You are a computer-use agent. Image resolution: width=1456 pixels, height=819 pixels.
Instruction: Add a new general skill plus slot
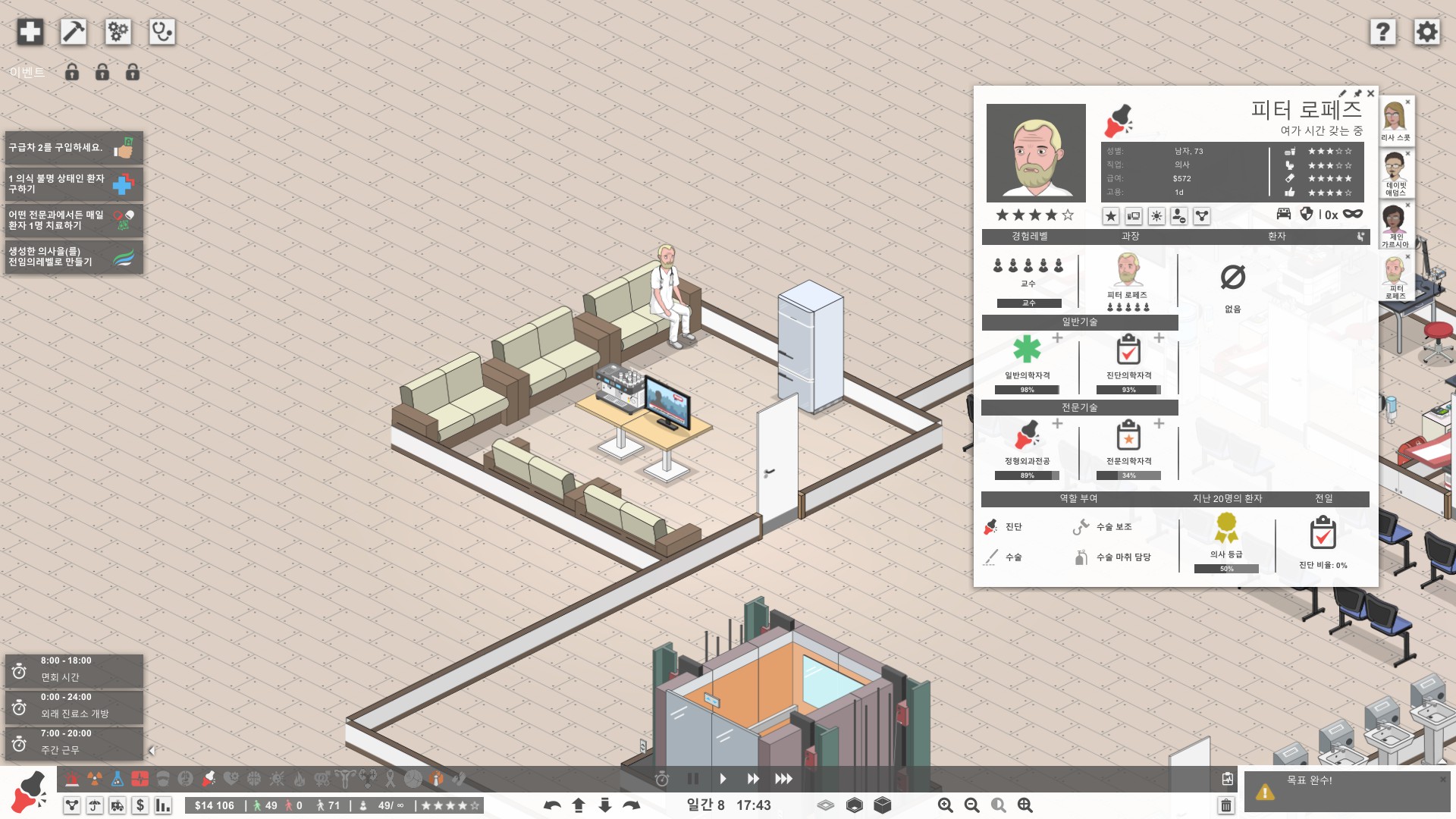(x=1057, y=338)
